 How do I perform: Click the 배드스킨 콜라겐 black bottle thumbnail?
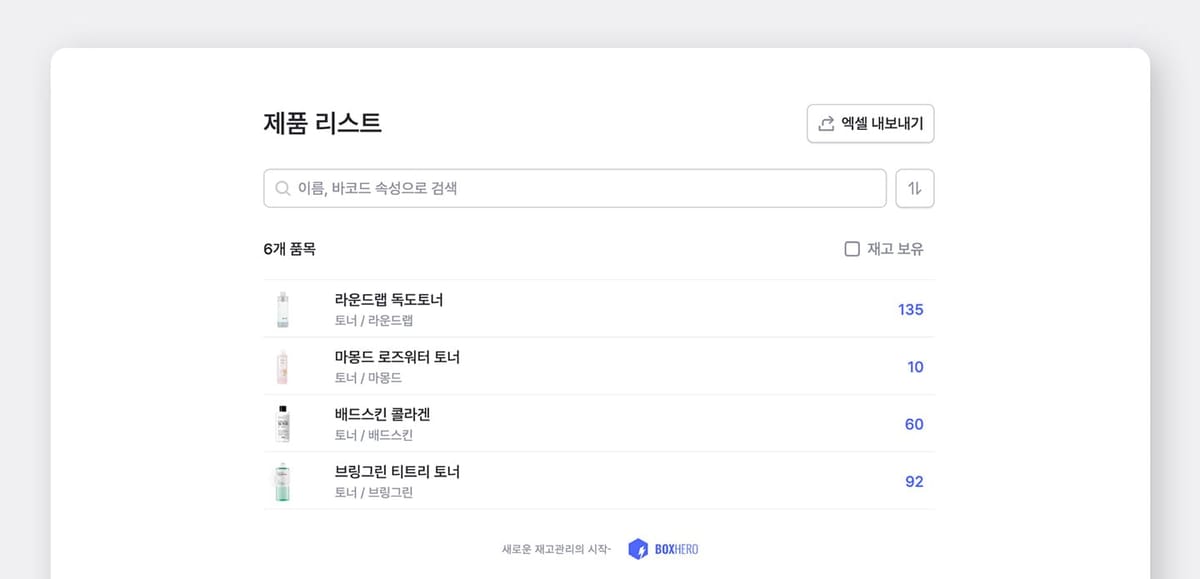pos(283,423)
